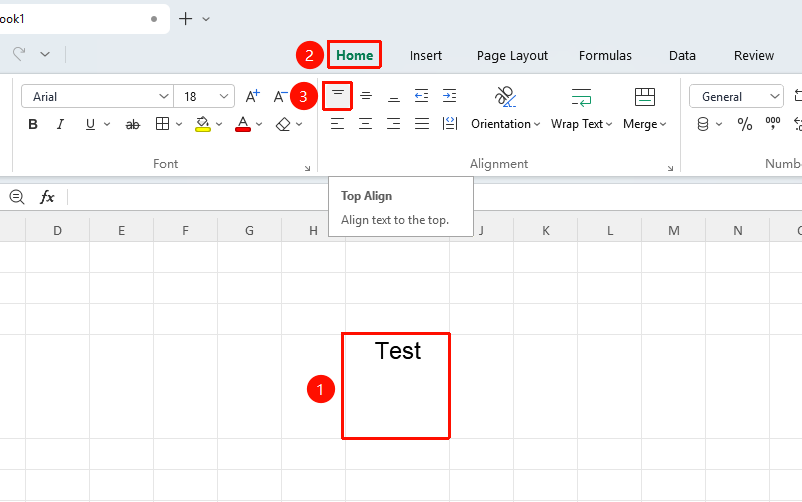802x502 pixels.
Task: Click the Redo arrow icon
Action: (x=19, y=53)
